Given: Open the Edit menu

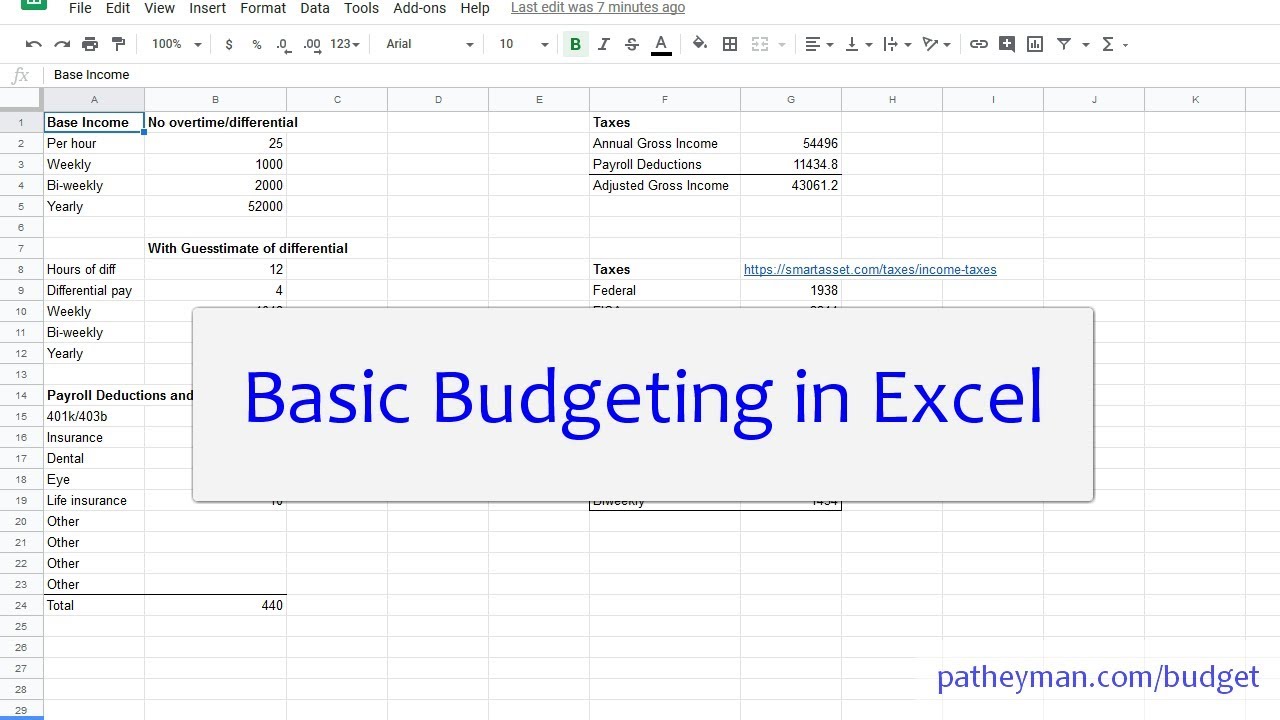Looking at the screenshot, I should tap(118, 8).
